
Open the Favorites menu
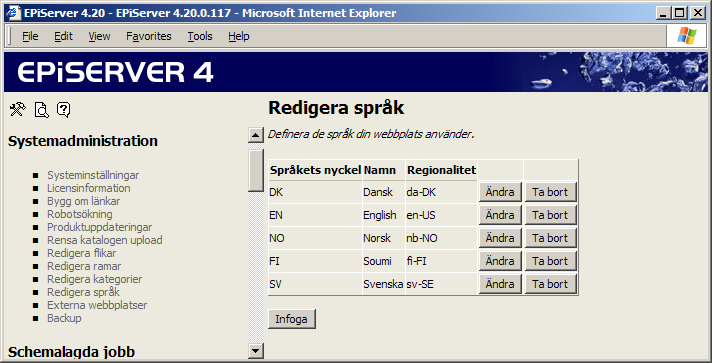(148, 36)
